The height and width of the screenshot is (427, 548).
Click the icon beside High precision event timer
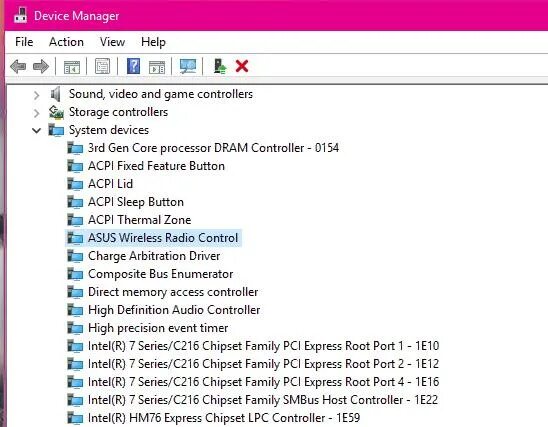[x=75, y=328]
